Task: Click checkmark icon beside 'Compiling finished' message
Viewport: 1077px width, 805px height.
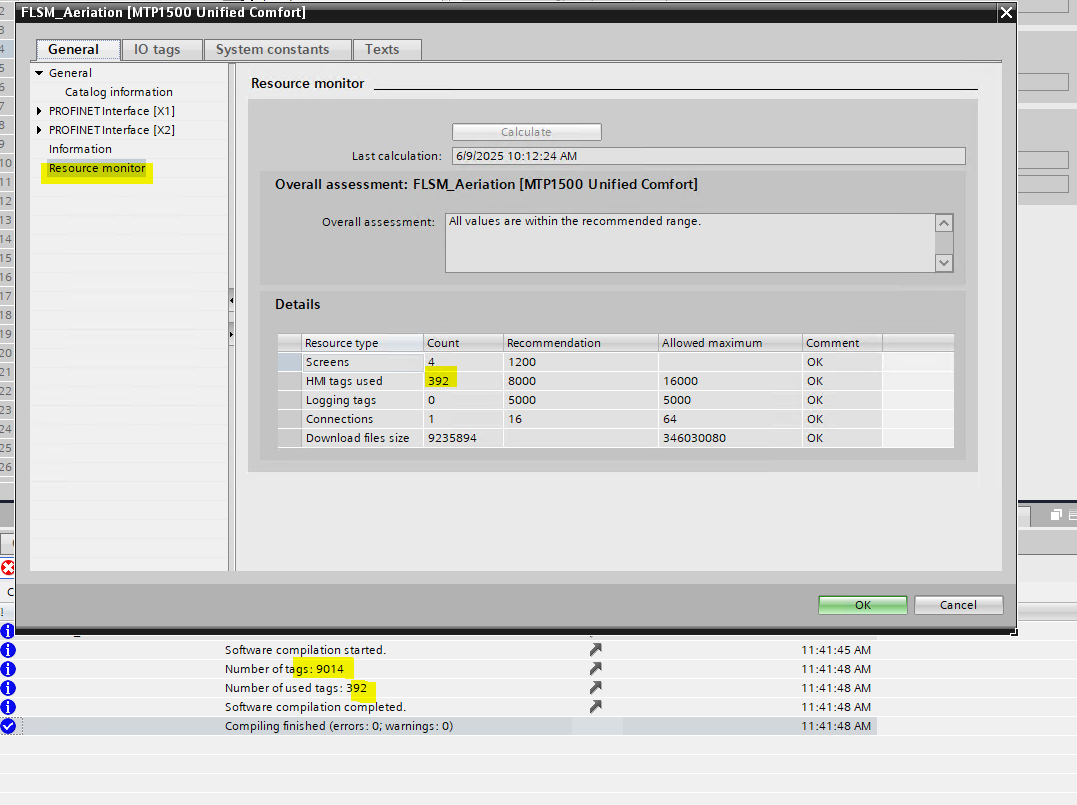Action: coord(8,726)
